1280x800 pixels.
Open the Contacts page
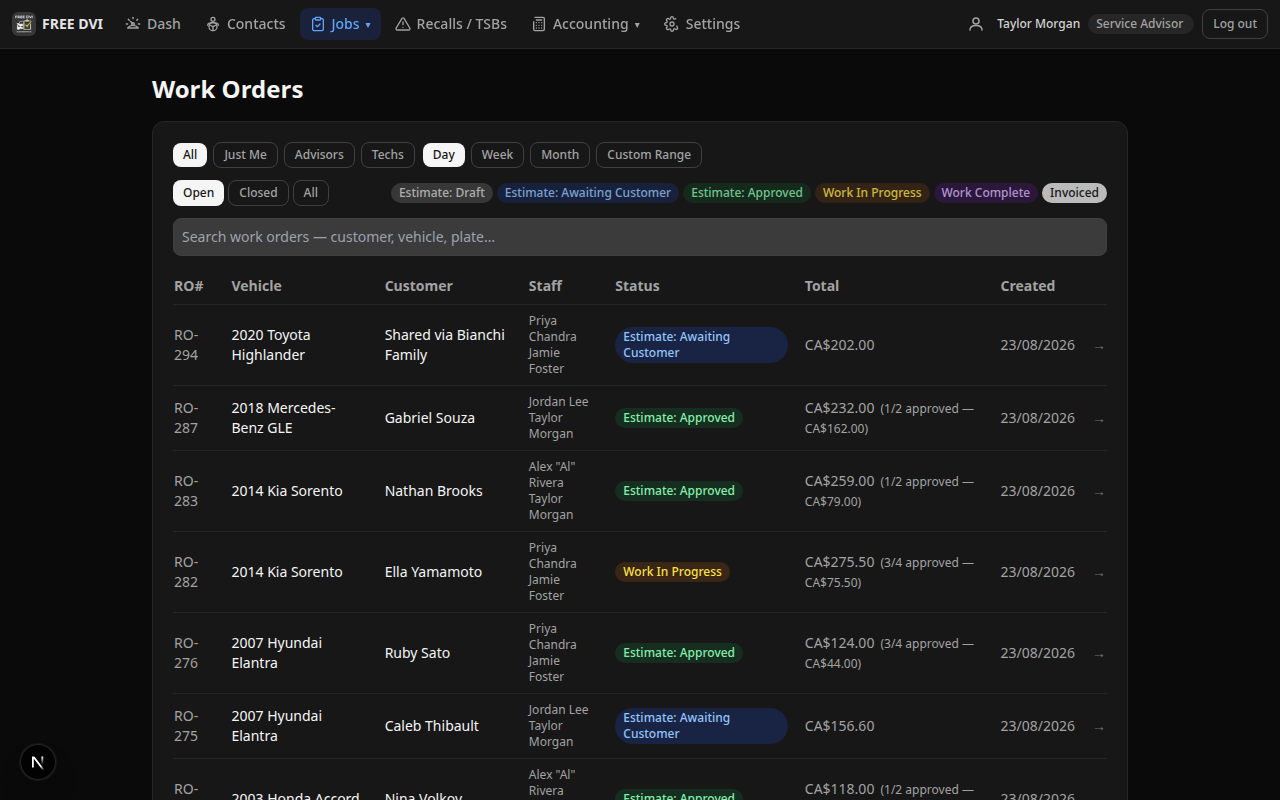point(245,24)
